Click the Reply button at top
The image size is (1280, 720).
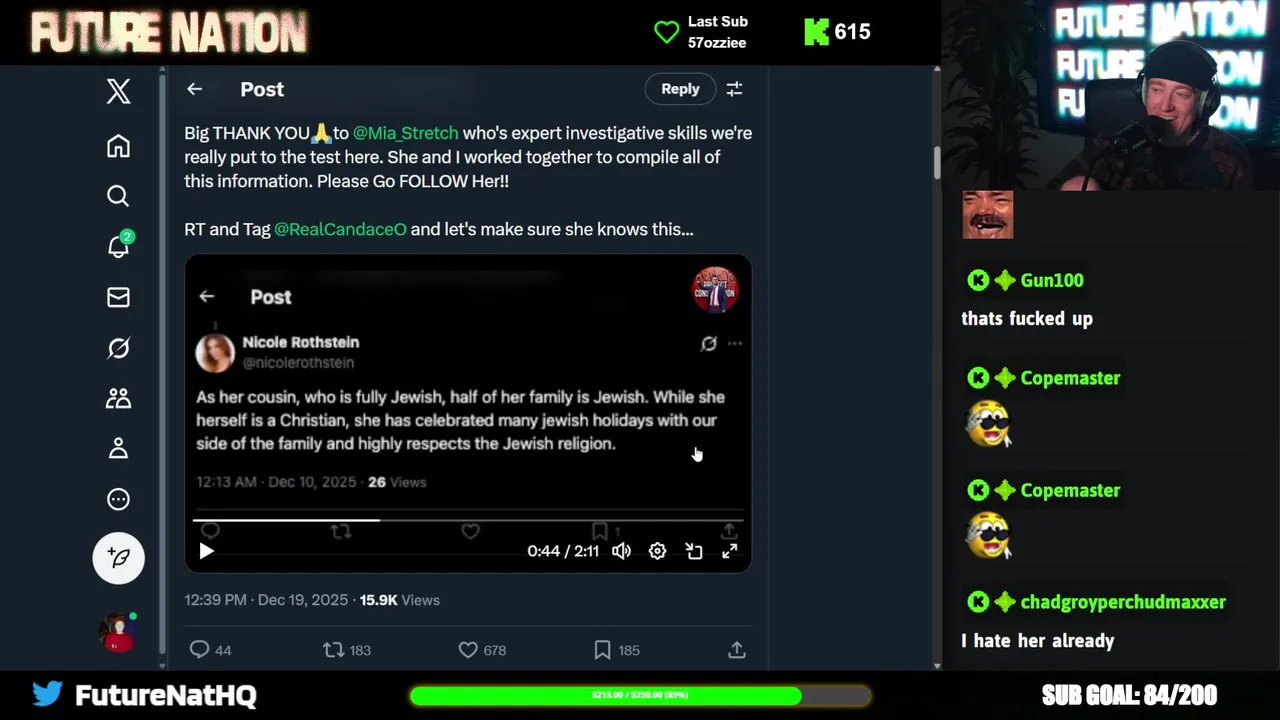[x=680, y=89]
